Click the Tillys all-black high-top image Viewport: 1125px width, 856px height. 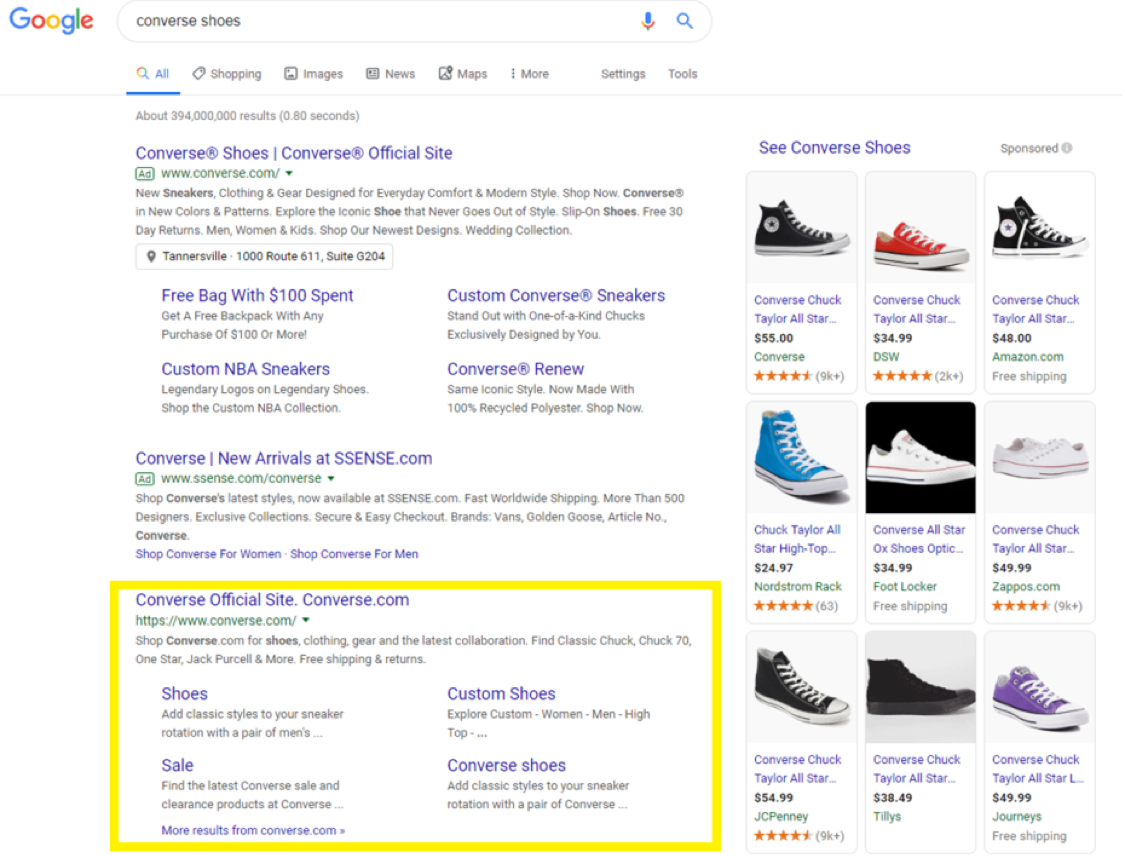click(921, 687)
